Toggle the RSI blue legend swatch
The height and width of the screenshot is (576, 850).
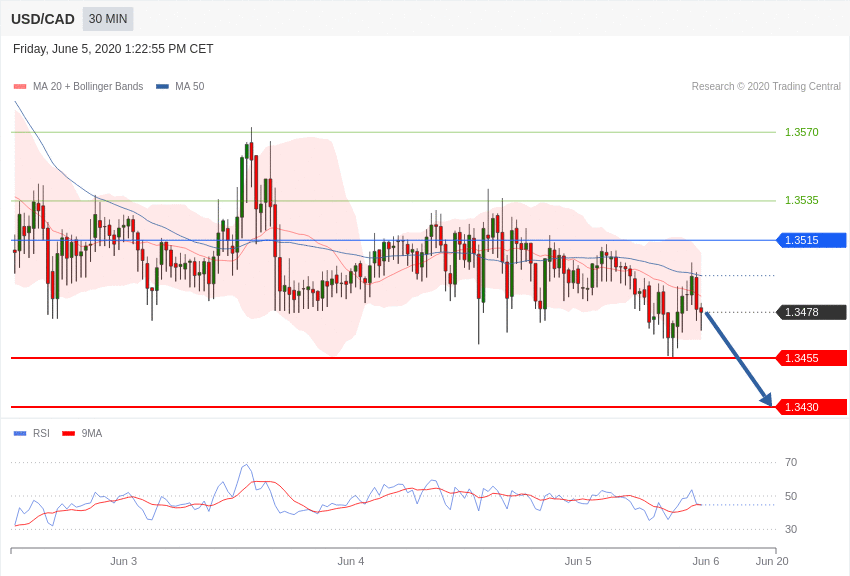pyautogui.click(x=20, y=433)
